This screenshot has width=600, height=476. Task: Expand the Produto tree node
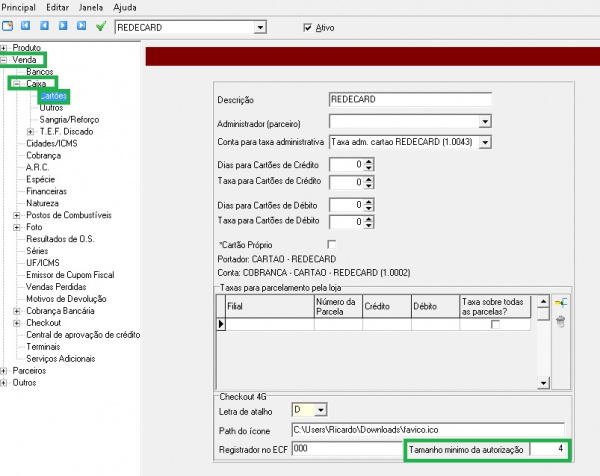tap(5, 47)
